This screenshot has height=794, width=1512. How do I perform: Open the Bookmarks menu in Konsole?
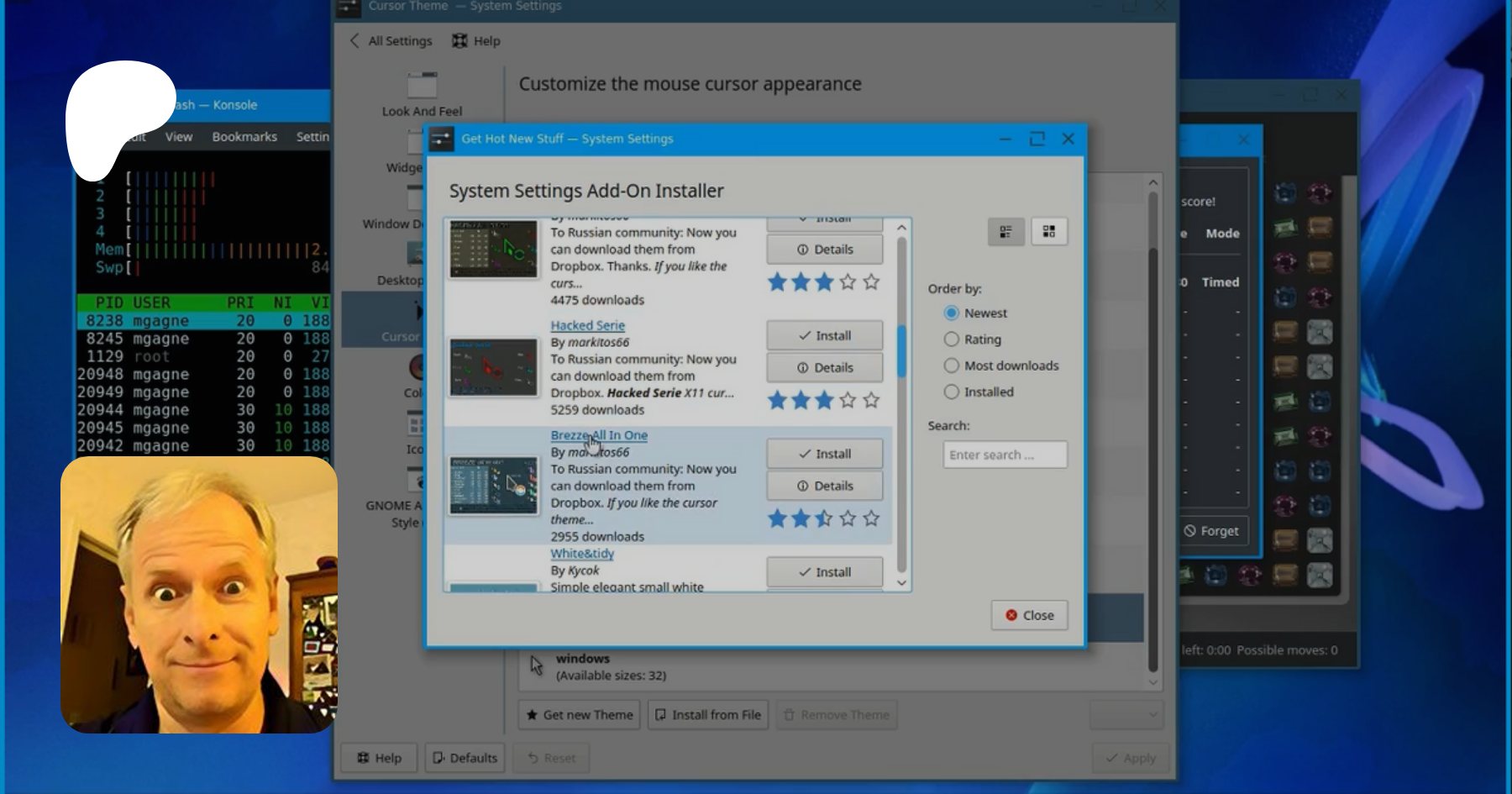click(244, 136)
